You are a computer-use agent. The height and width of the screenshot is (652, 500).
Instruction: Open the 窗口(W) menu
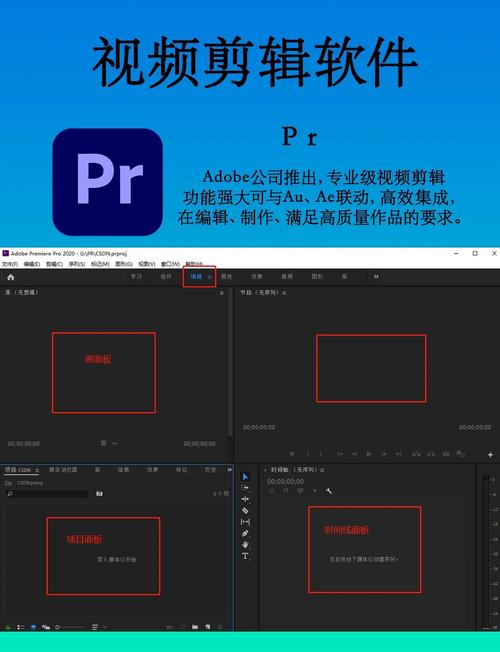tap(171, 264)
